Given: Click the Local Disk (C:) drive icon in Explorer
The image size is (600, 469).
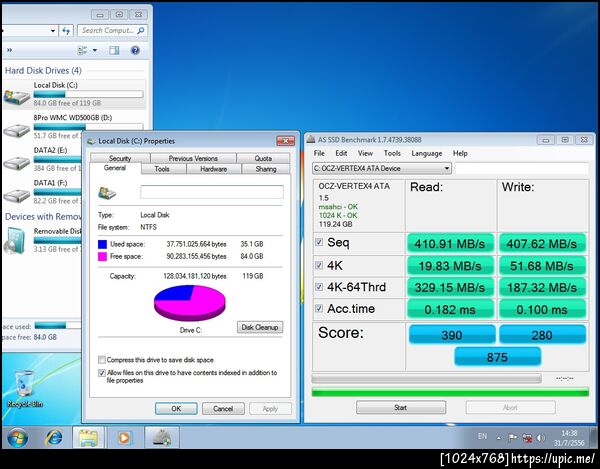Looking at the screenshot, I should tap(17, 97).
